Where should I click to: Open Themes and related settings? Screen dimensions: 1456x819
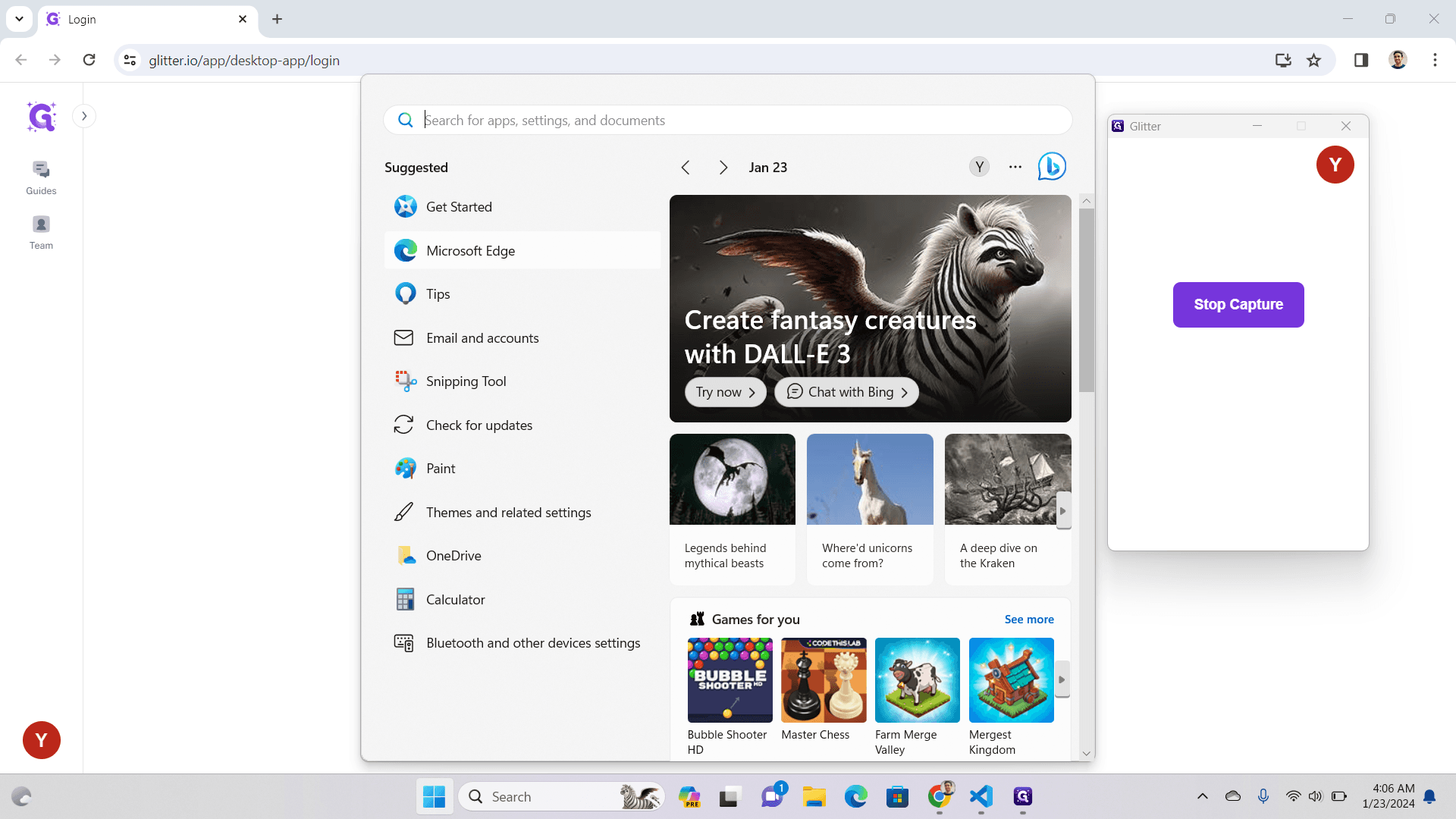pos(522,513)
